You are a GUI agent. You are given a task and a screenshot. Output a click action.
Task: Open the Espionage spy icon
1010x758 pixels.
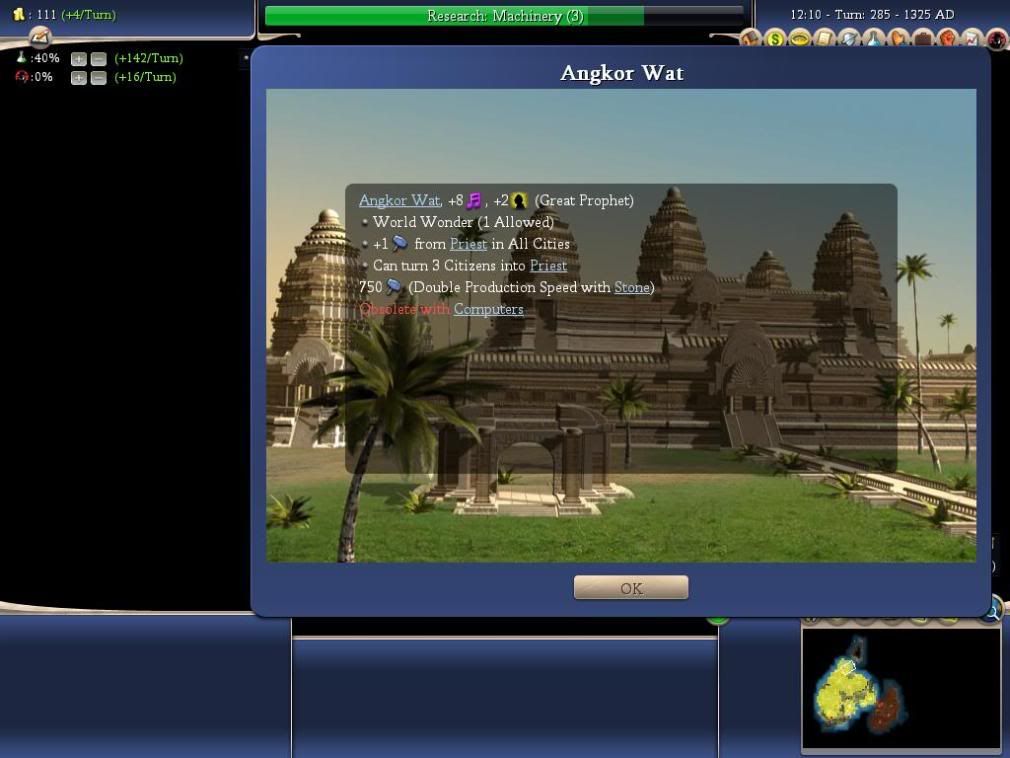tap(996, 39)
